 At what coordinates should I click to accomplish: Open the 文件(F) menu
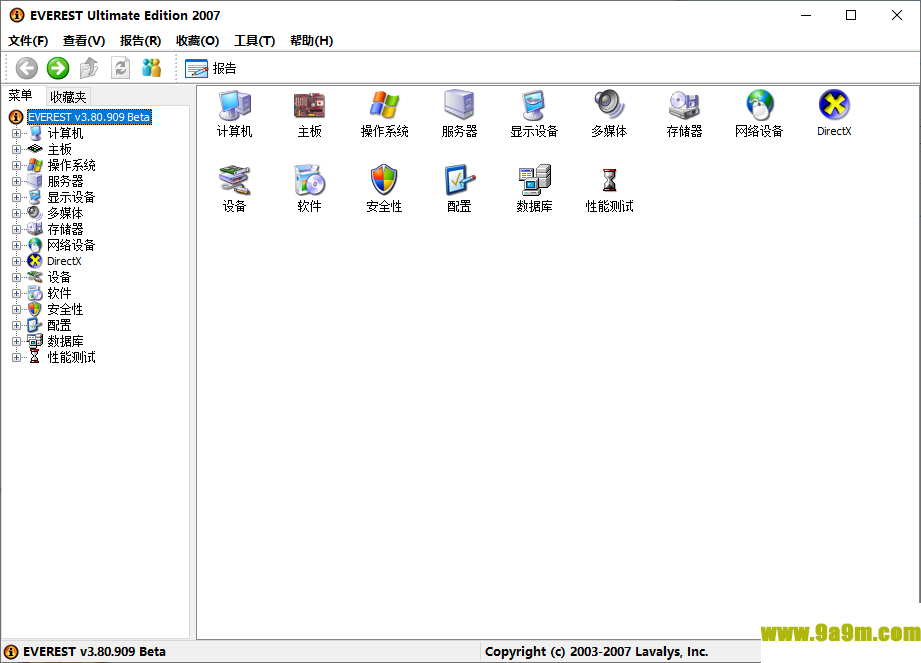28,41
